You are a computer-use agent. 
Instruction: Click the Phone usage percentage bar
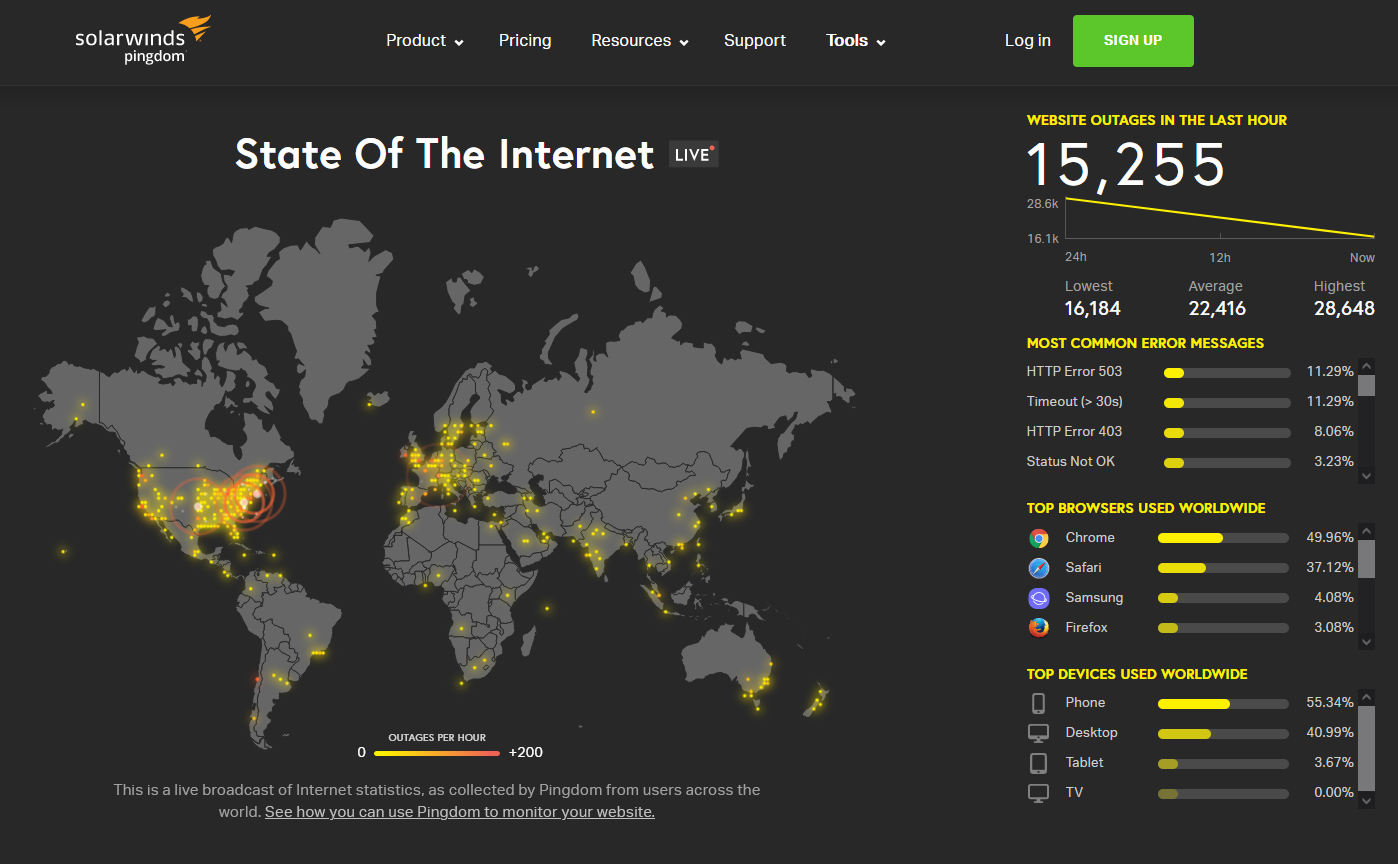[1223, 703]
